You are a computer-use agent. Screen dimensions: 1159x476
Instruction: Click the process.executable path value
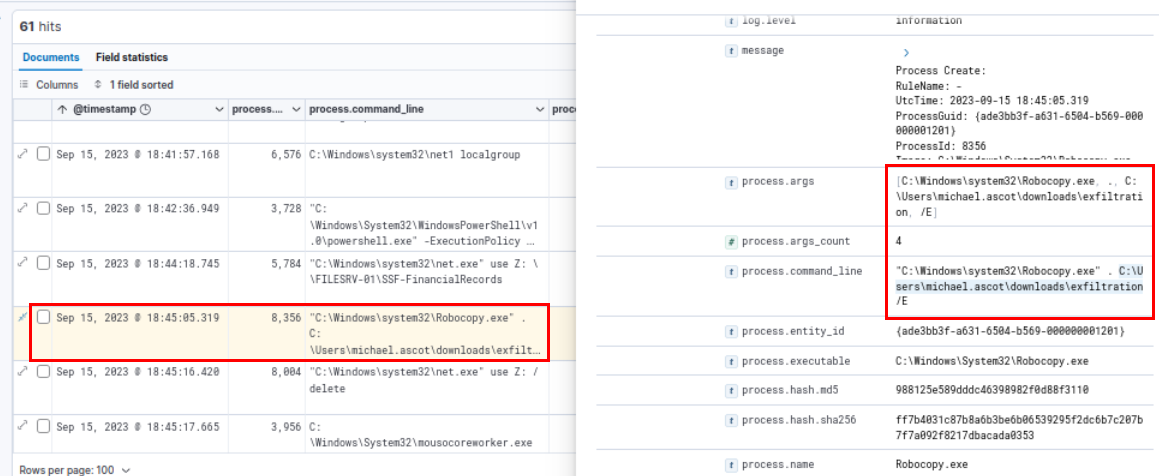[962, 360]
